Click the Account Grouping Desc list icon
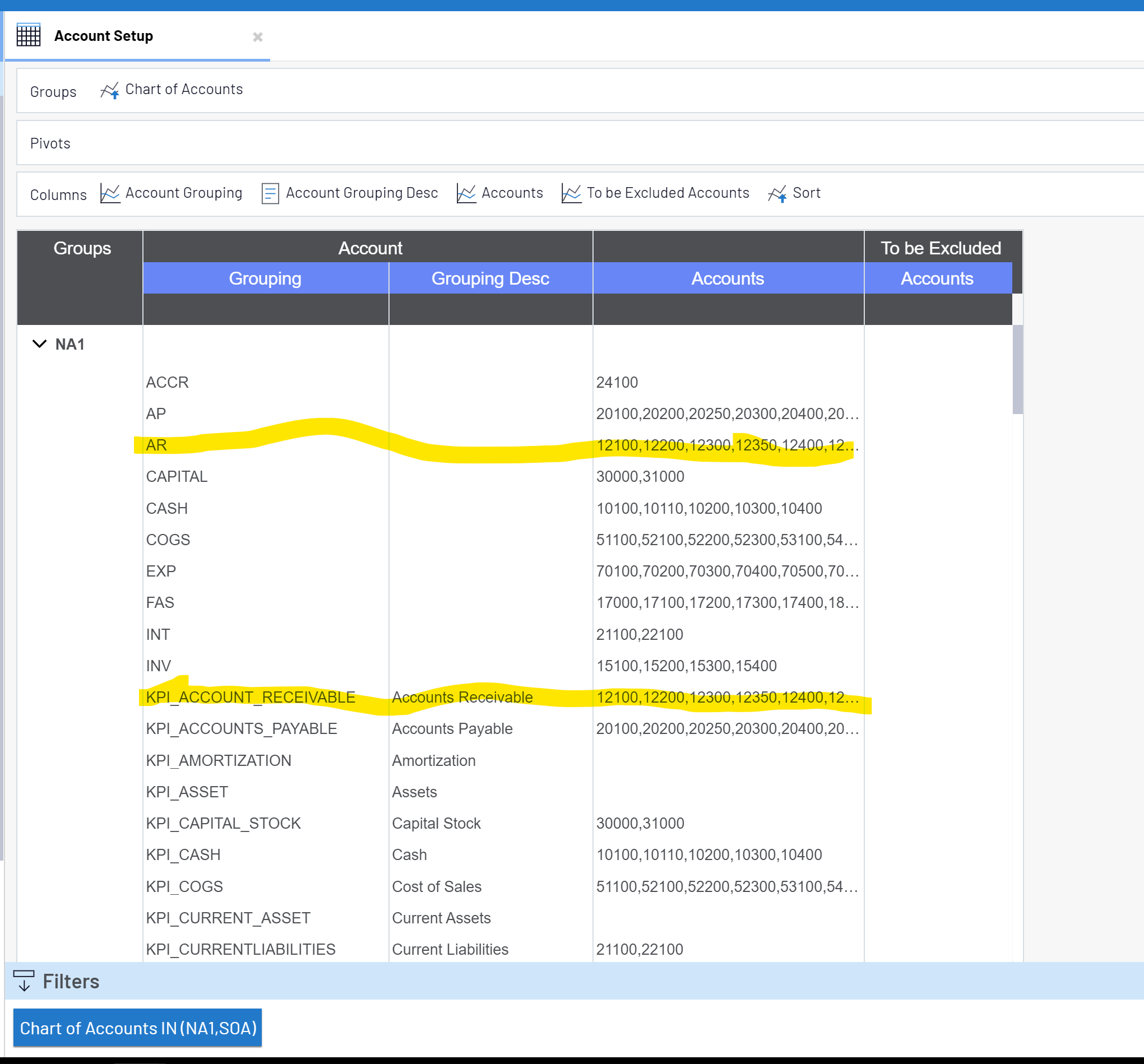Image resolution: width=1144 pixels, height=1064 pixels. point(270,193)
